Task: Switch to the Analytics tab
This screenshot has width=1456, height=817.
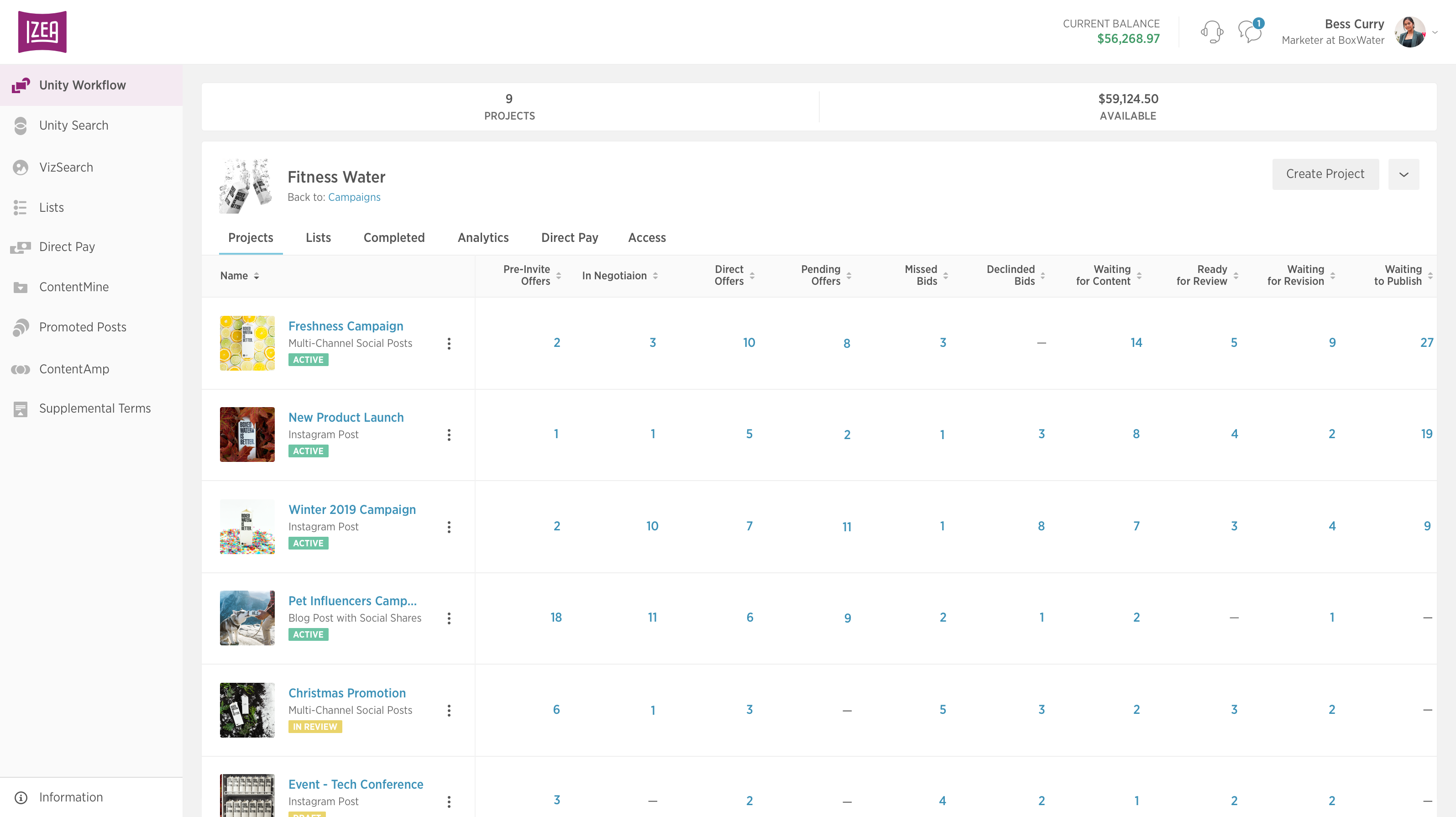Action: point(483,237)
